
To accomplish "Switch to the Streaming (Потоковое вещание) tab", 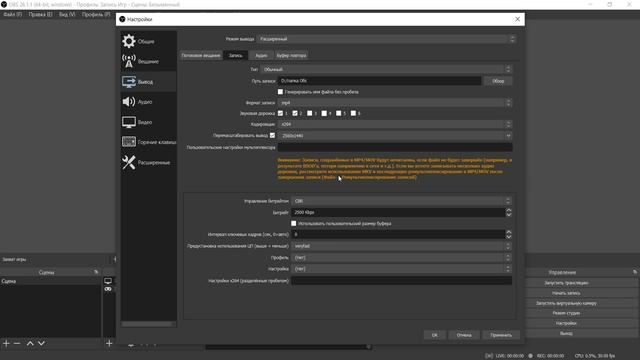I will 201,55.
